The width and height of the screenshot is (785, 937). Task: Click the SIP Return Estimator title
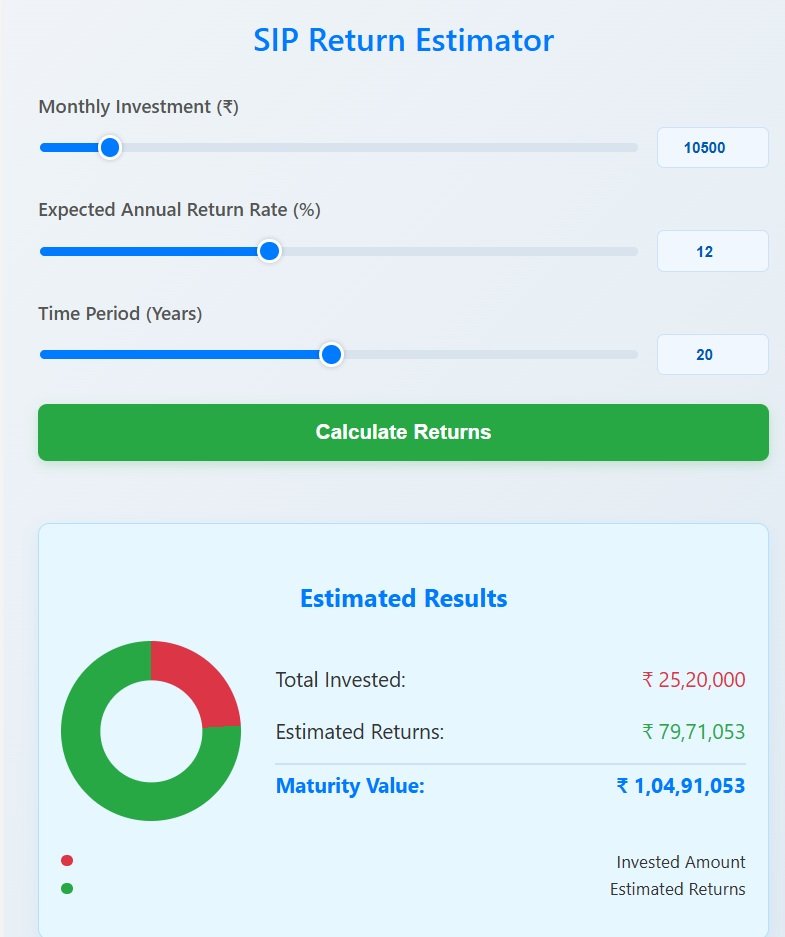tap(403, 40)
